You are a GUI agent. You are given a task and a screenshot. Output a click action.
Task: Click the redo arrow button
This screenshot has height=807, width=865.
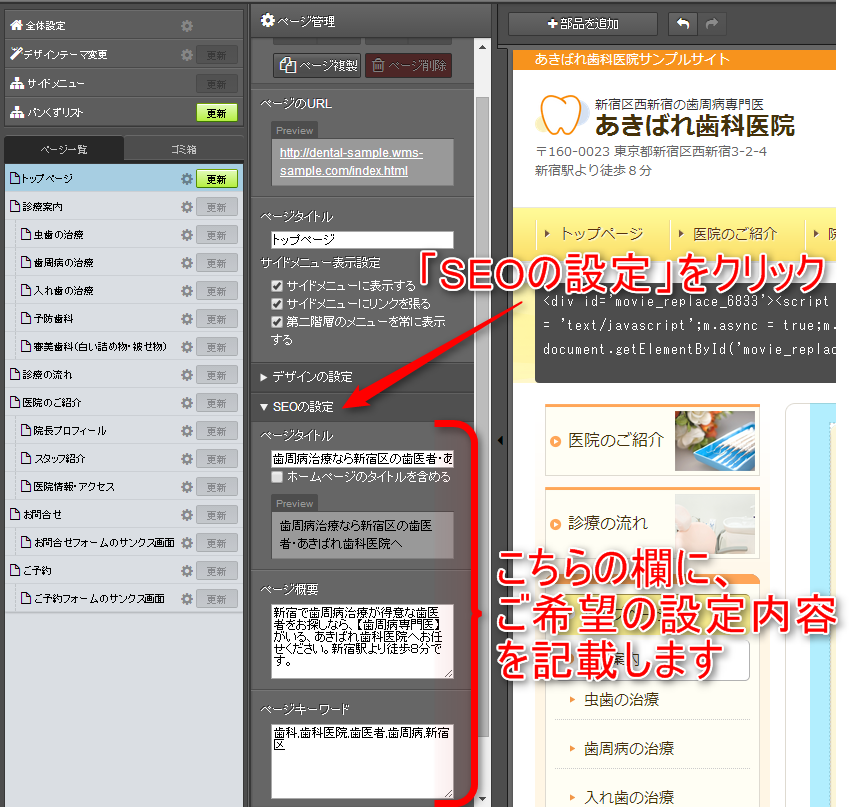coord(712,23)
